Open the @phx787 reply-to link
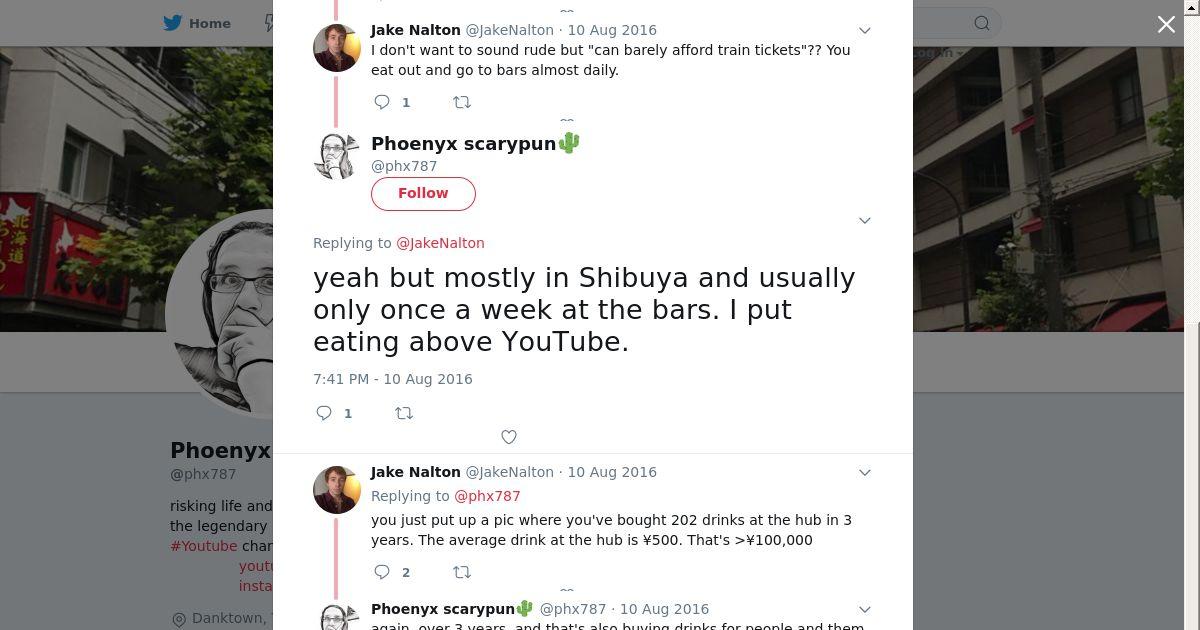The width and height of the screenshot is (1200, 630). (x=487, y=496)
